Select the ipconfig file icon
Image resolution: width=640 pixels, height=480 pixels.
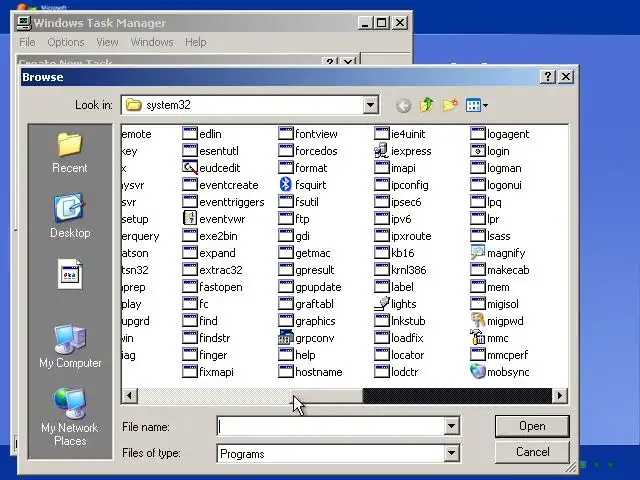pos(382,185)
